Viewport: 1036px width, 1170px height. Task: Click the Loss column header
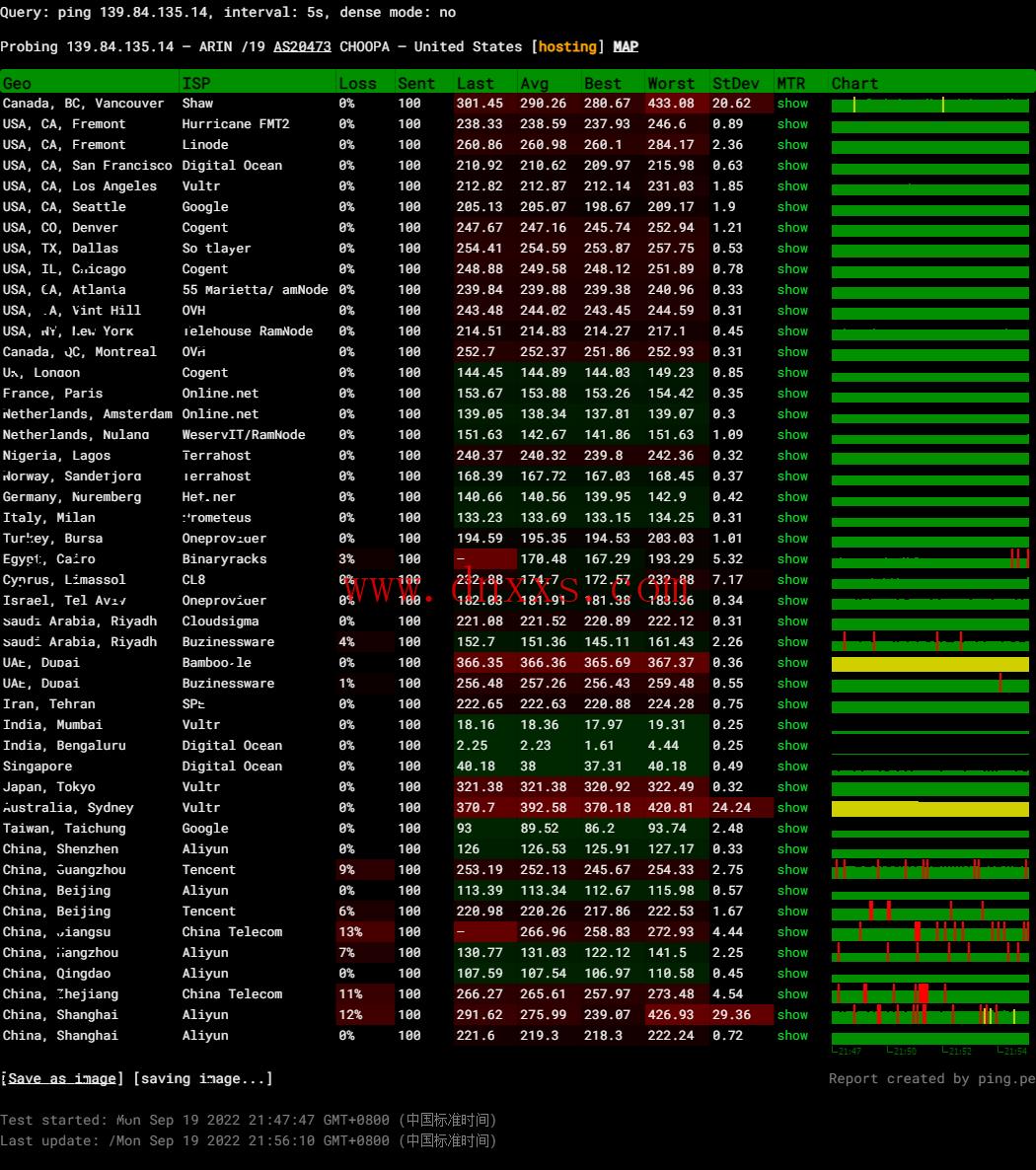tap(357, 84)
